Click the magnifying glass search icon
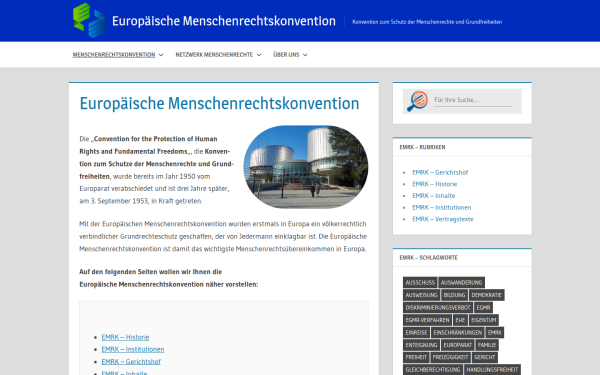600x375 pixels. 417,101
